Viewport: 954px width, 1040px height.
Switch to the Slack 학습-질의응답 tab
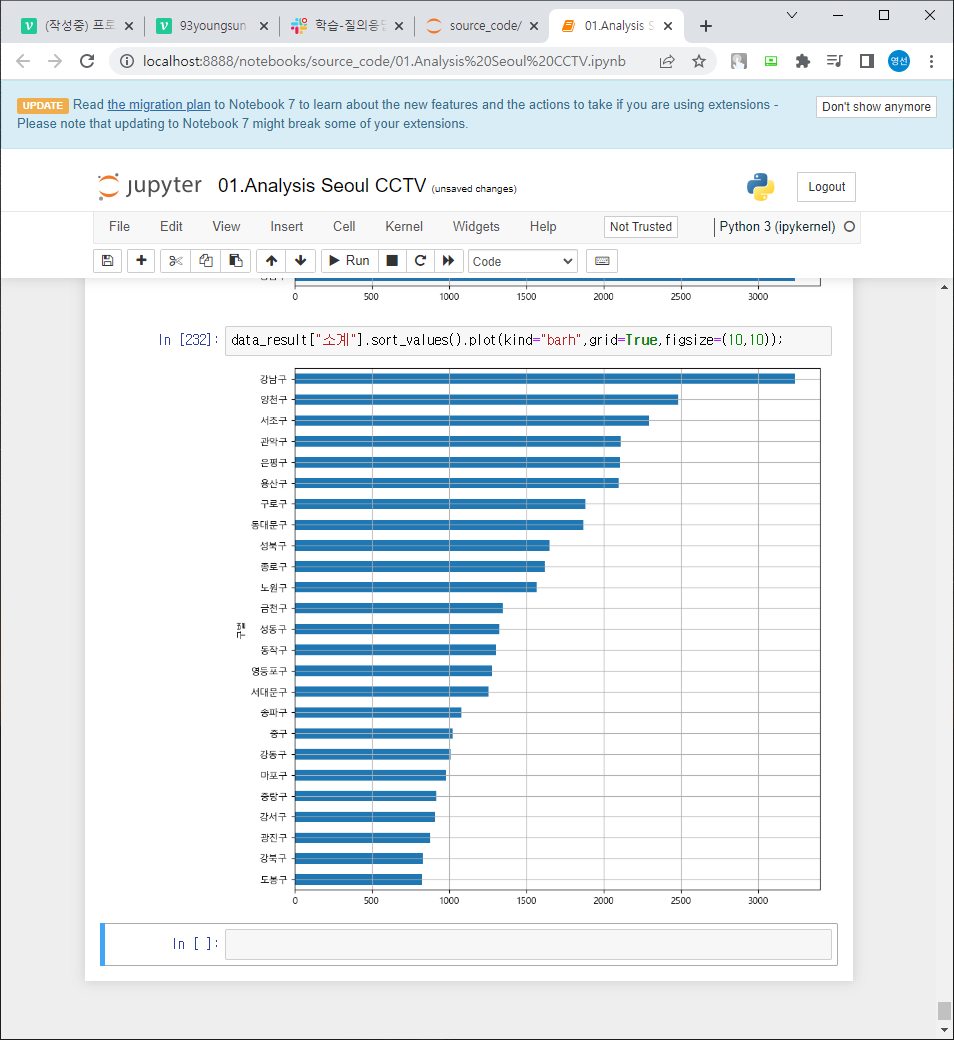(348, 26)
